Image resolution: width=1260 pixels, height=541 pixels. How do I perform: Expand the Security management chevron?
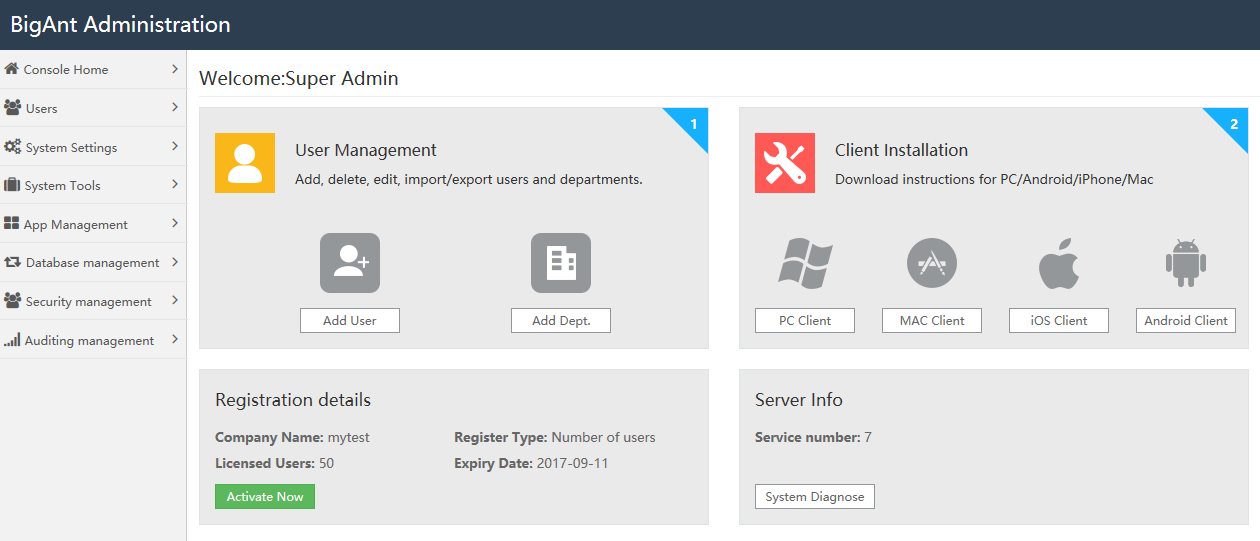(x=175, y=300)
